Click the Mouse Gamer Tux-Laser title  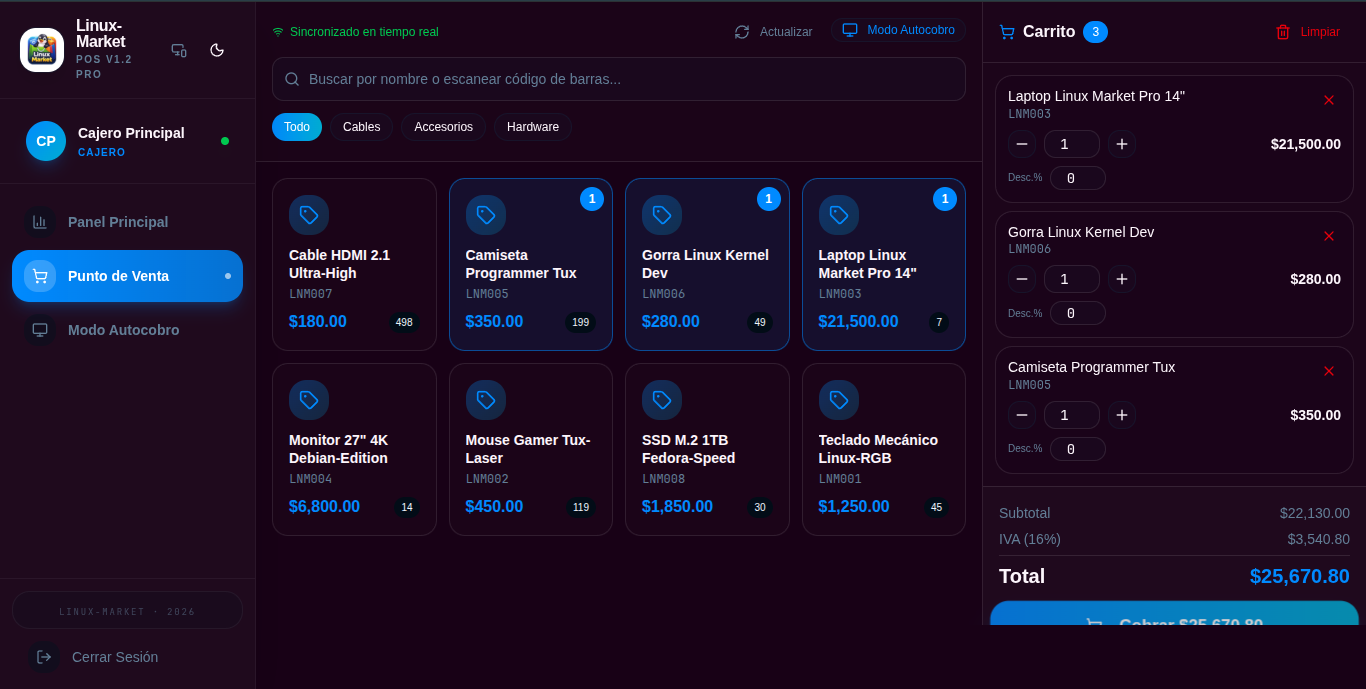[x=528, y=449]
